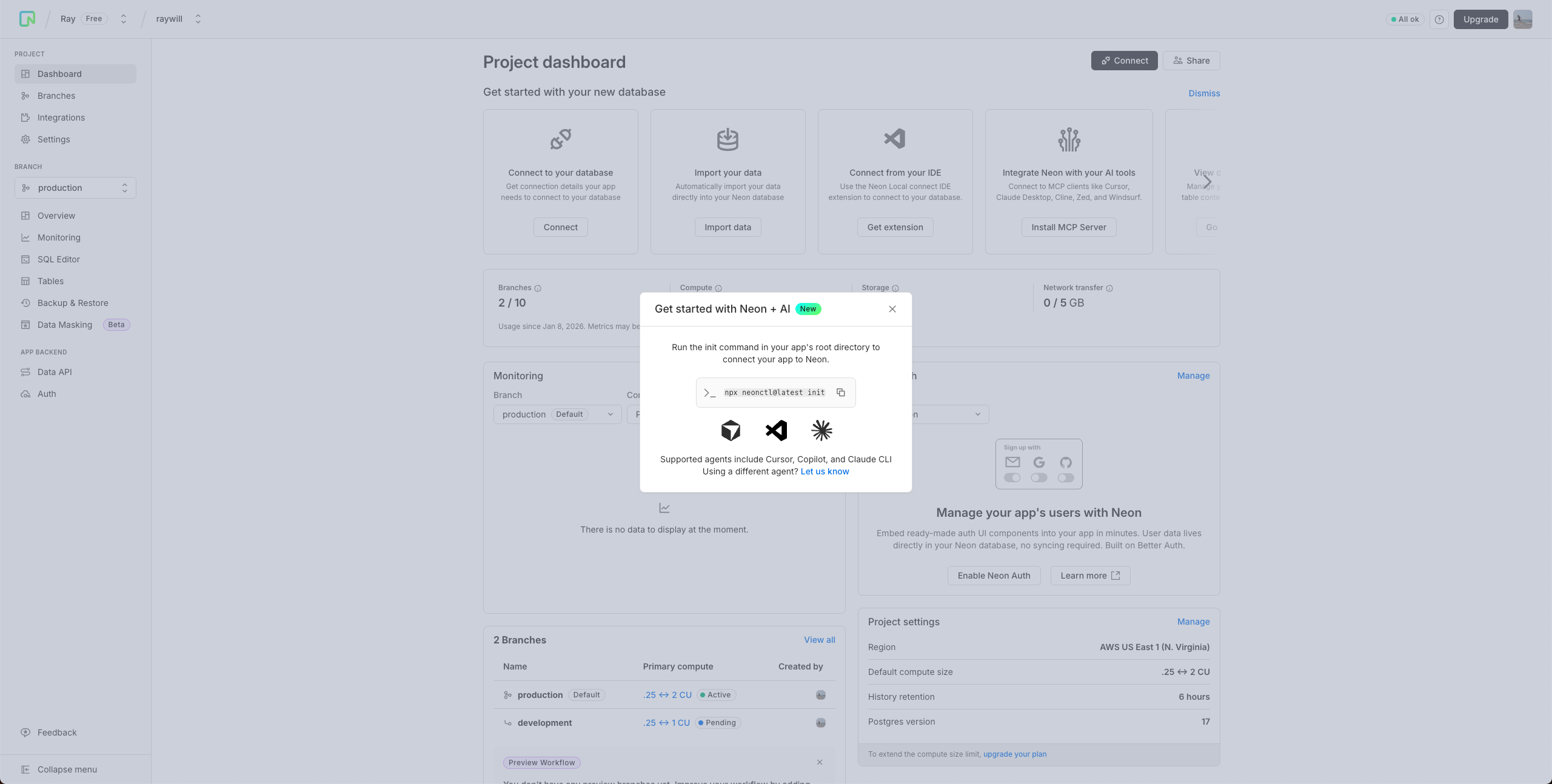Click the Neon logo in header
1552x784 pixels.
27,19
